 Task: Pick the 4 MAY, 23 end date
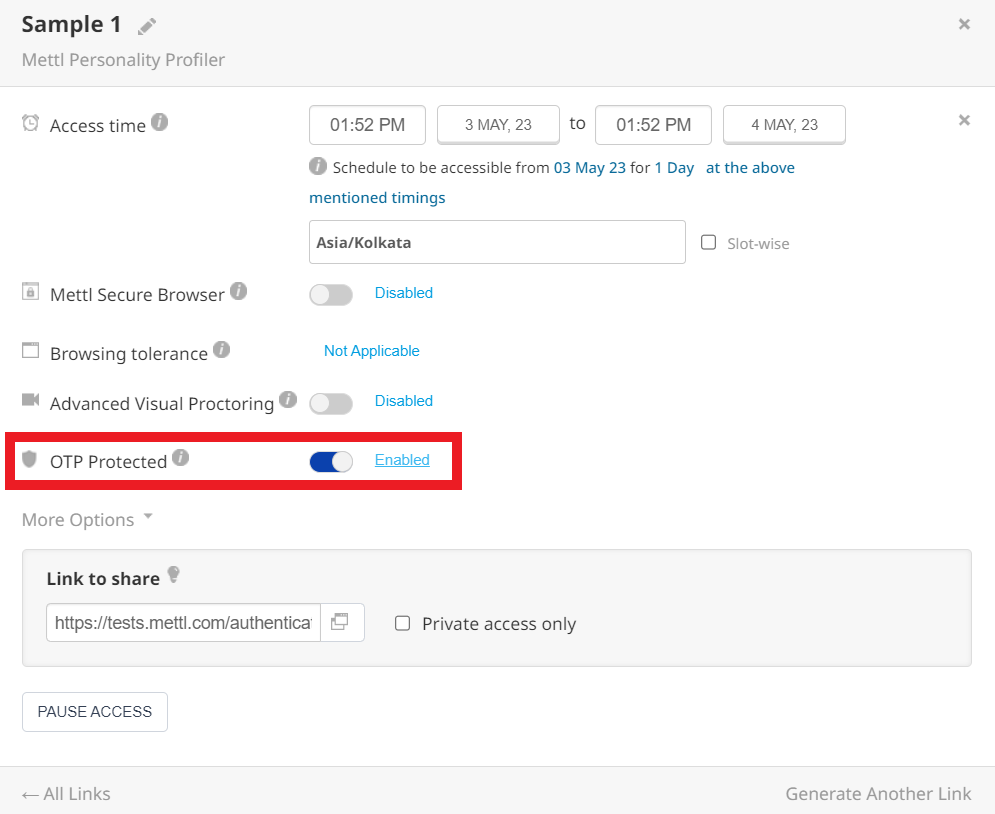coord(784,125)
